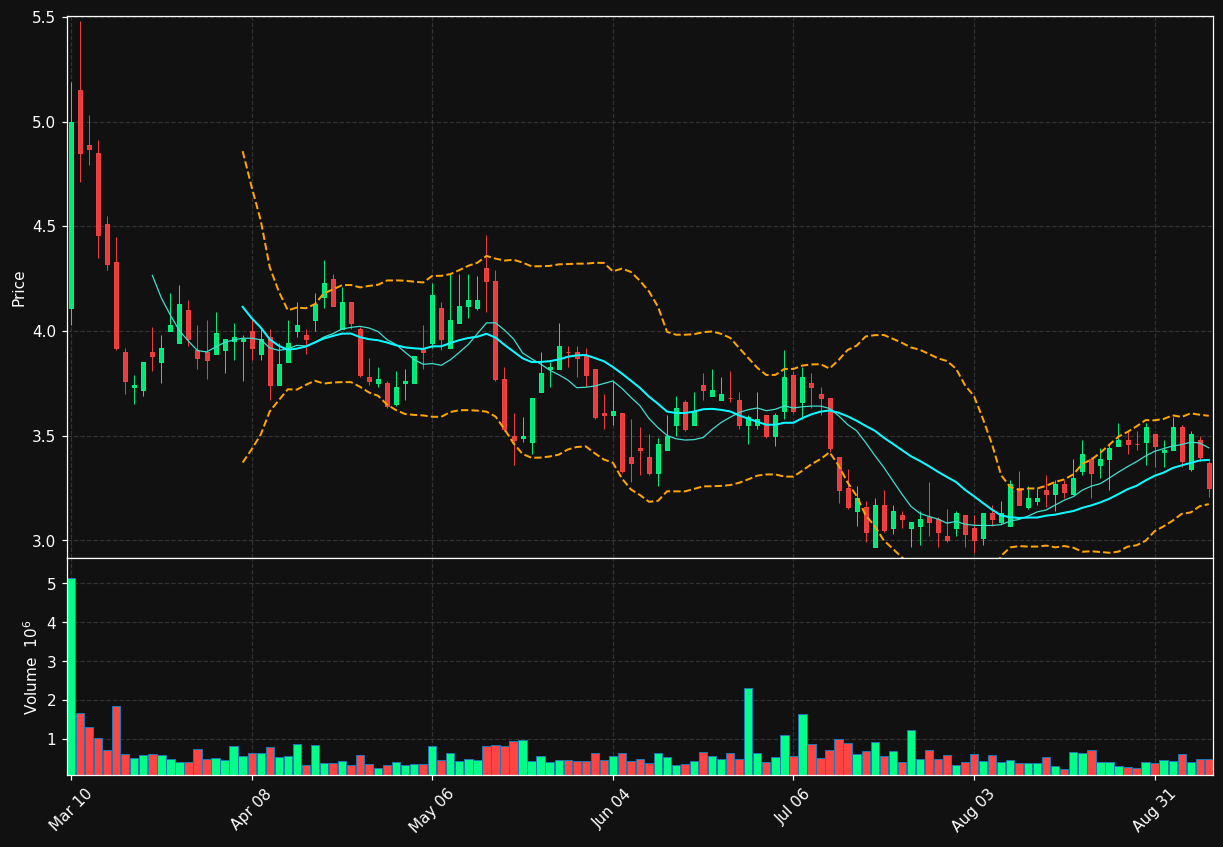Click the 'Price' axis title
The width and height of the screenshot is (1223, 847).
coord(19,288)
